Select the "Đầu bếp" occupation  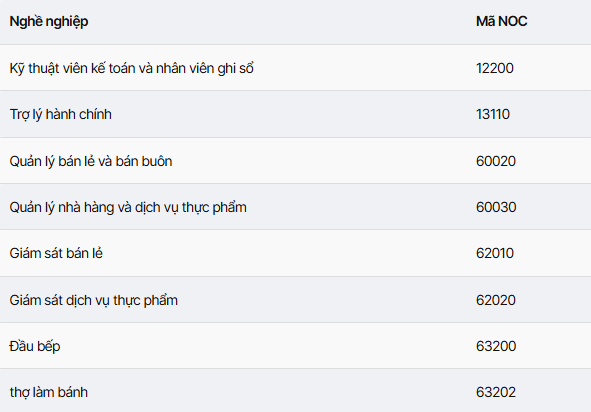tap(35, 346)
